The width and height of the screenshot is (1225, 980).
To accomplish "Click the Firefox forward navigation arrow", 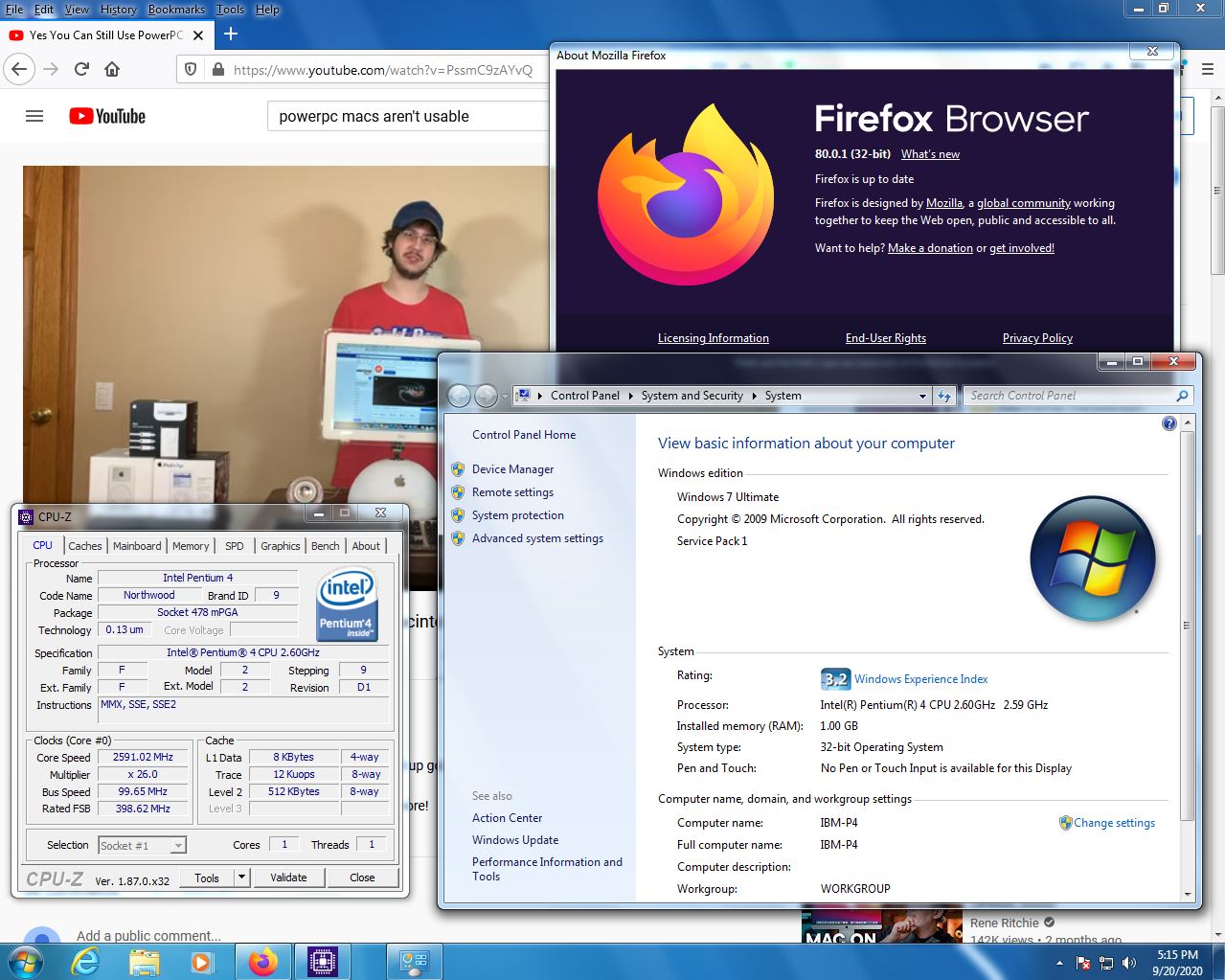I will pos(51,69).
